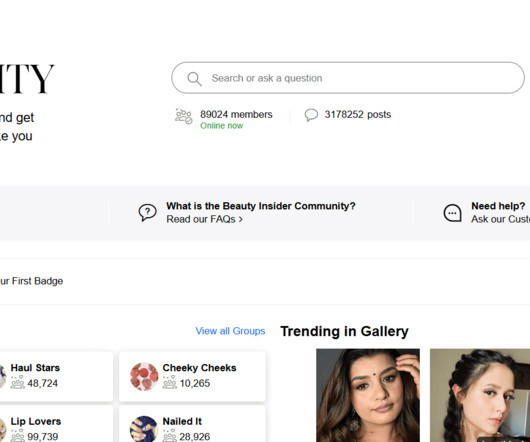Click Lip Lovers member count icon
530x442 pixels.
tap(18, 436)
